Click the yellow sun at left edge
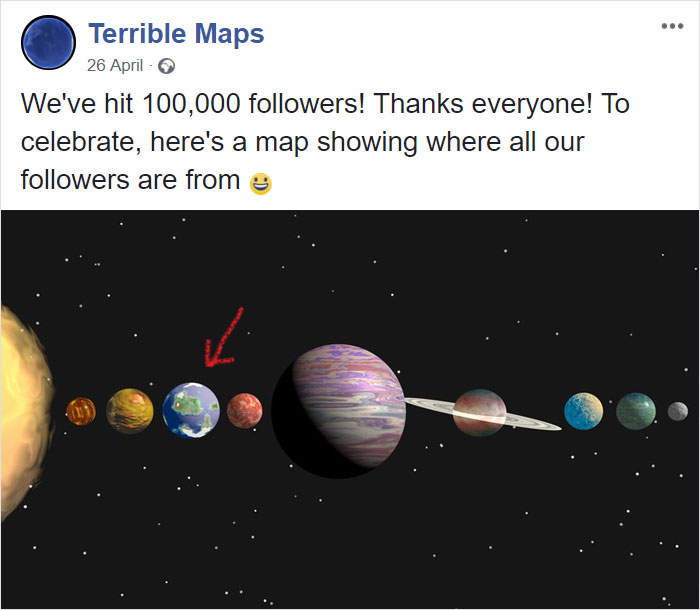The height and width of the screenshot is (610, 700). click(26, 412)
